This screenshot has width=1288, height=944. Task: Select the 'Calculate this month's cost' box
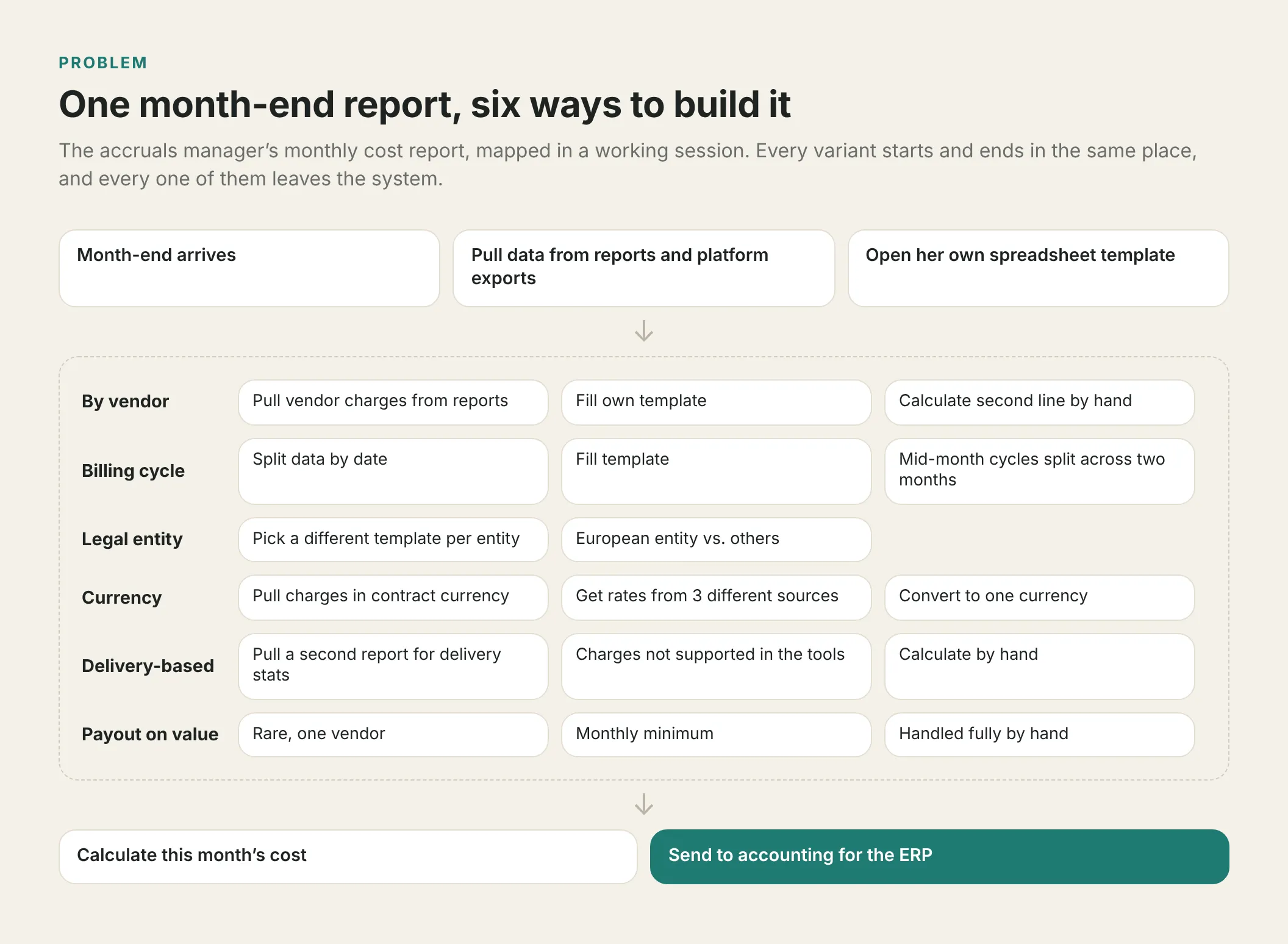348,856
